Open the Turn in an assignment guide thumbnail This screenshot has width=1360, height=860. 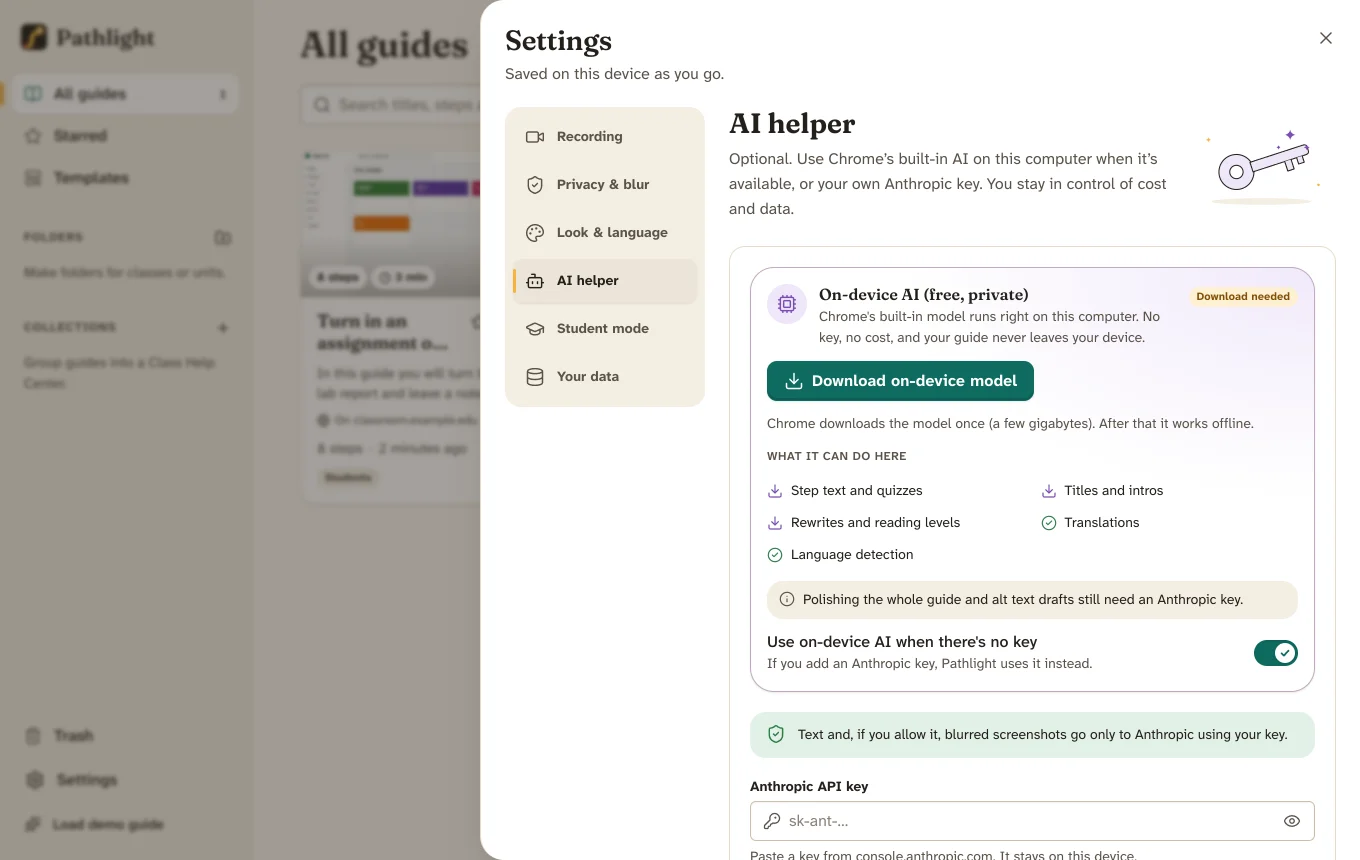click(x=392, y=224)
